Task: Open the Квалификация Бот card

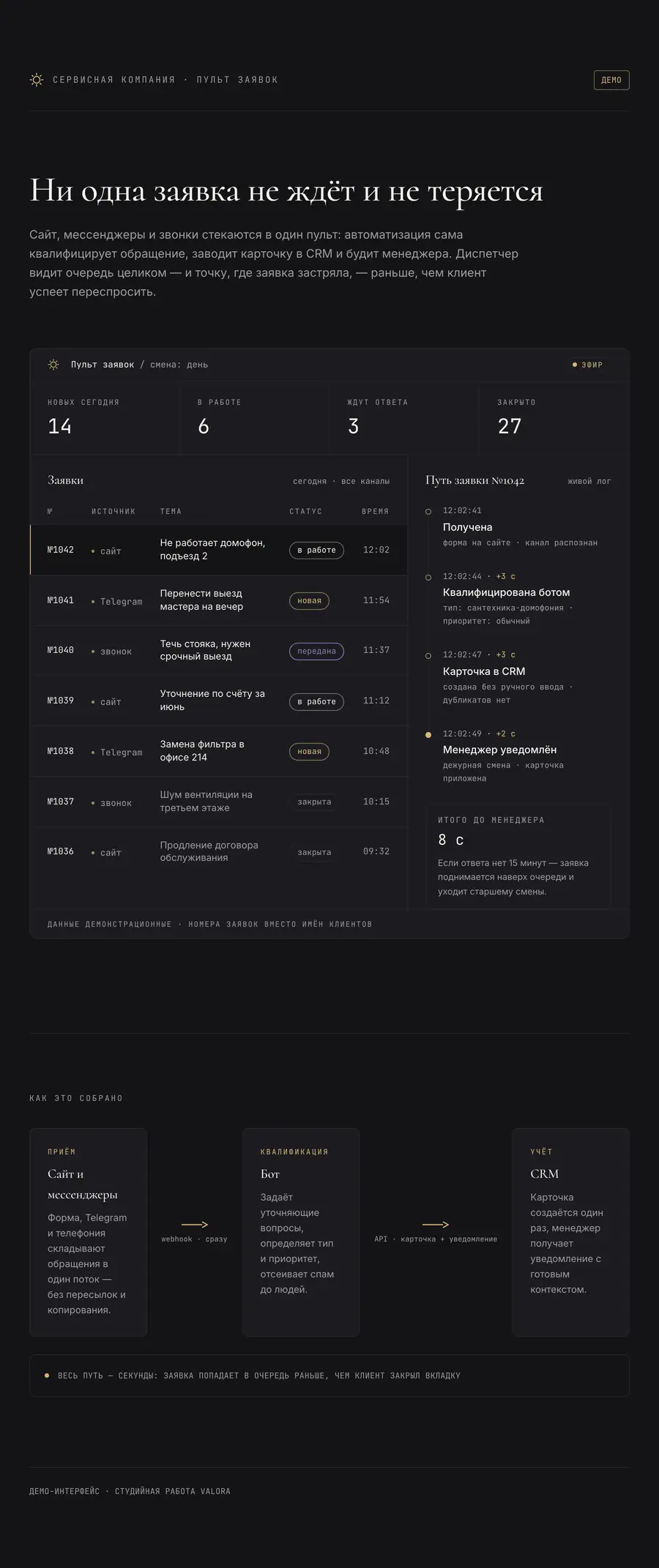Action: [x=301, y=1232]
